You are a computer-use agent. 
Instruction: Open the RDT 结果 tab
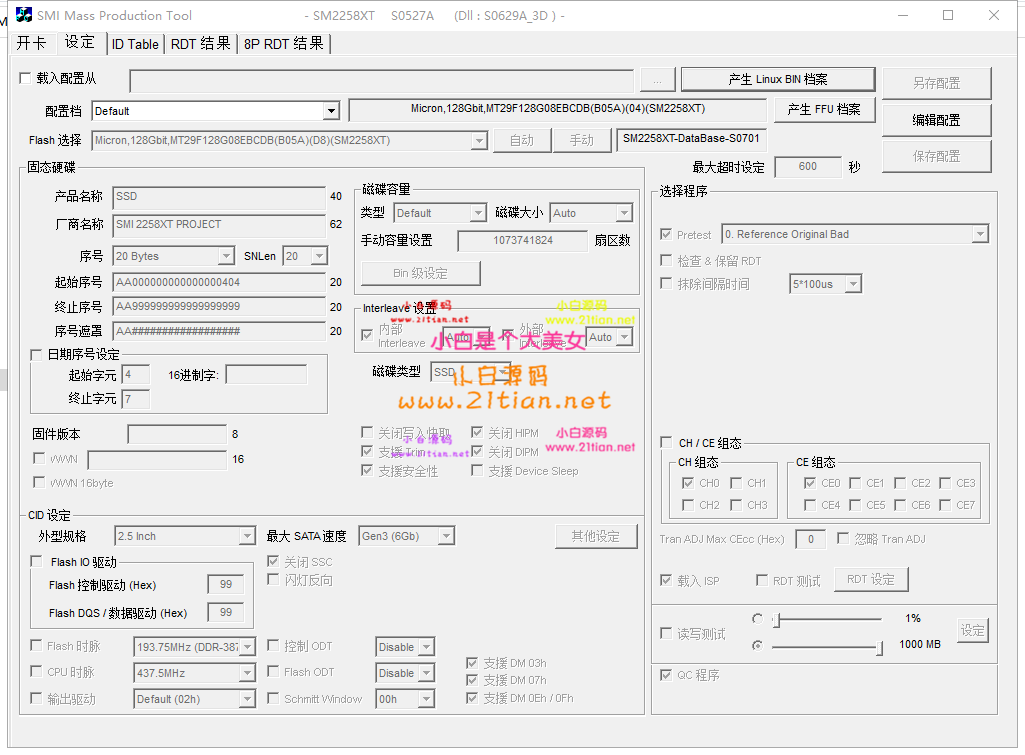(x=201, y=44)
